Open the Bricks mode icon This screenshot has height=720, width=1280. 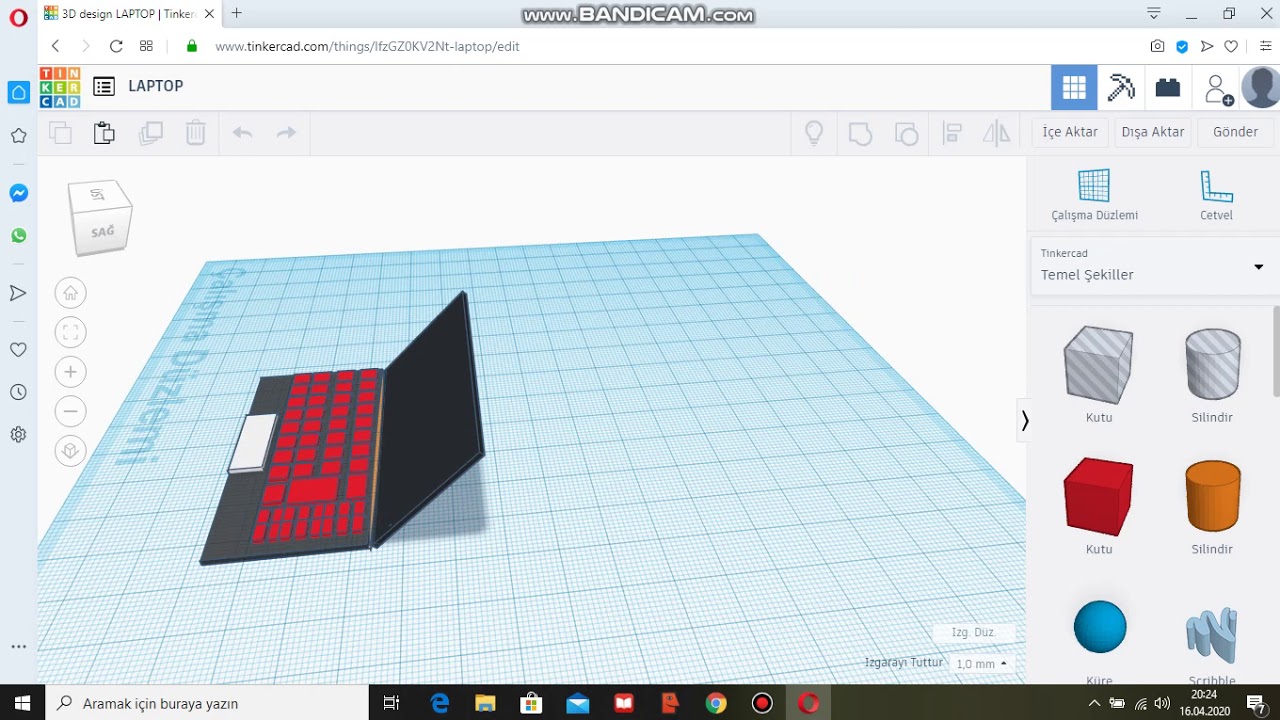[x=1167, y=87]
